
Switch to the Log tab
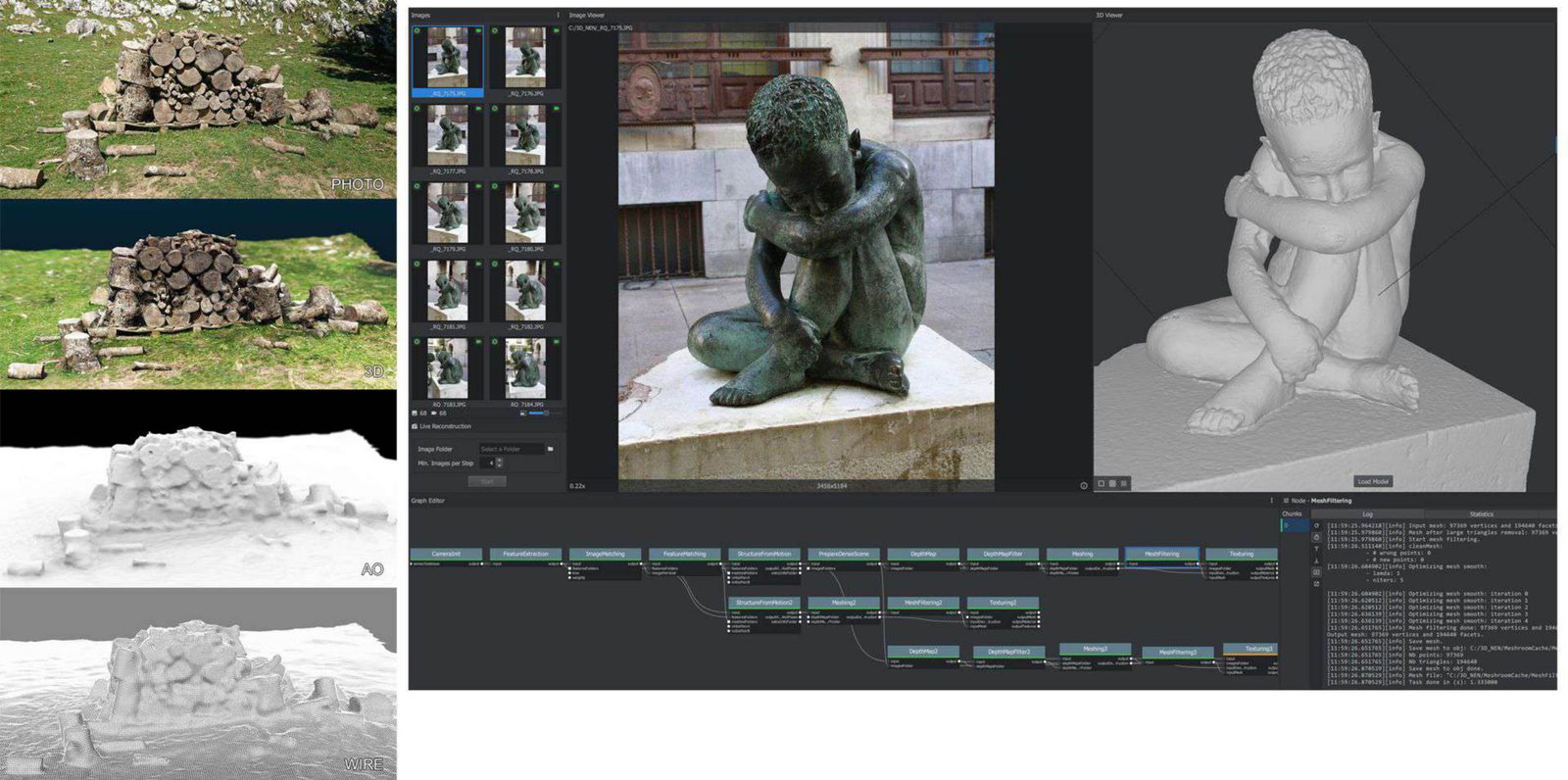click(1367, 514)
